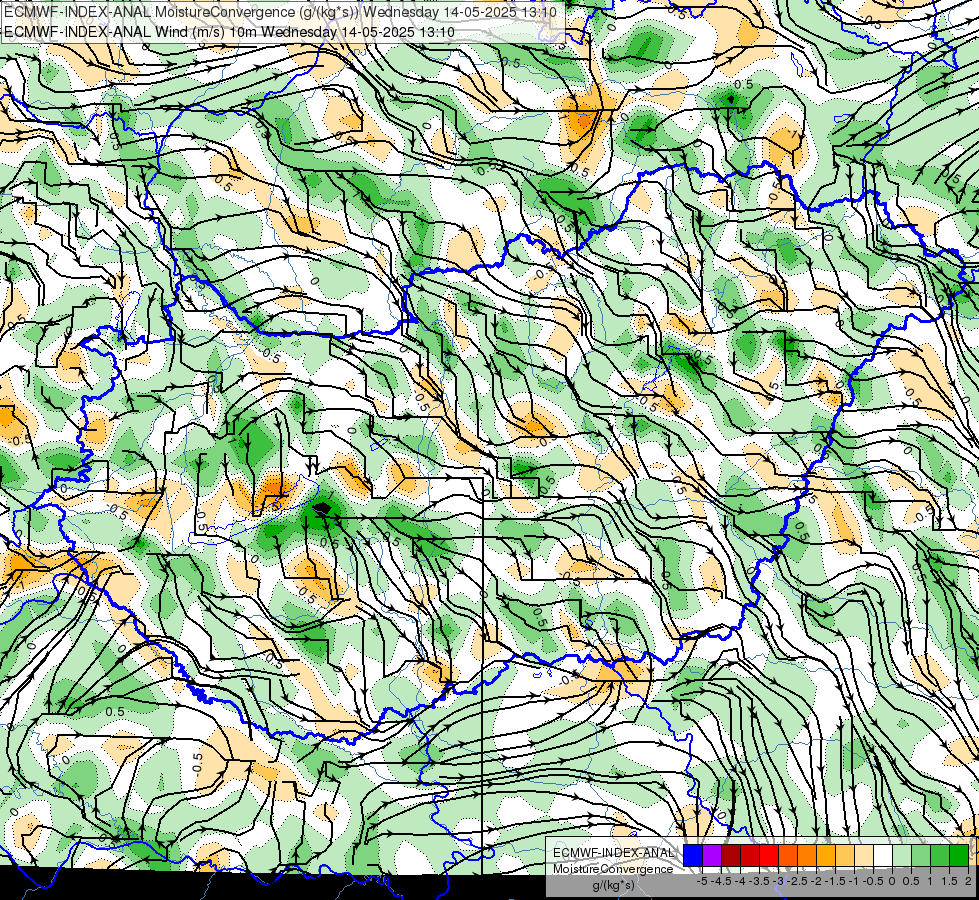Click the maroon swatch between -4.5 and -4
The image size is (979, 900).
point(731,855)
